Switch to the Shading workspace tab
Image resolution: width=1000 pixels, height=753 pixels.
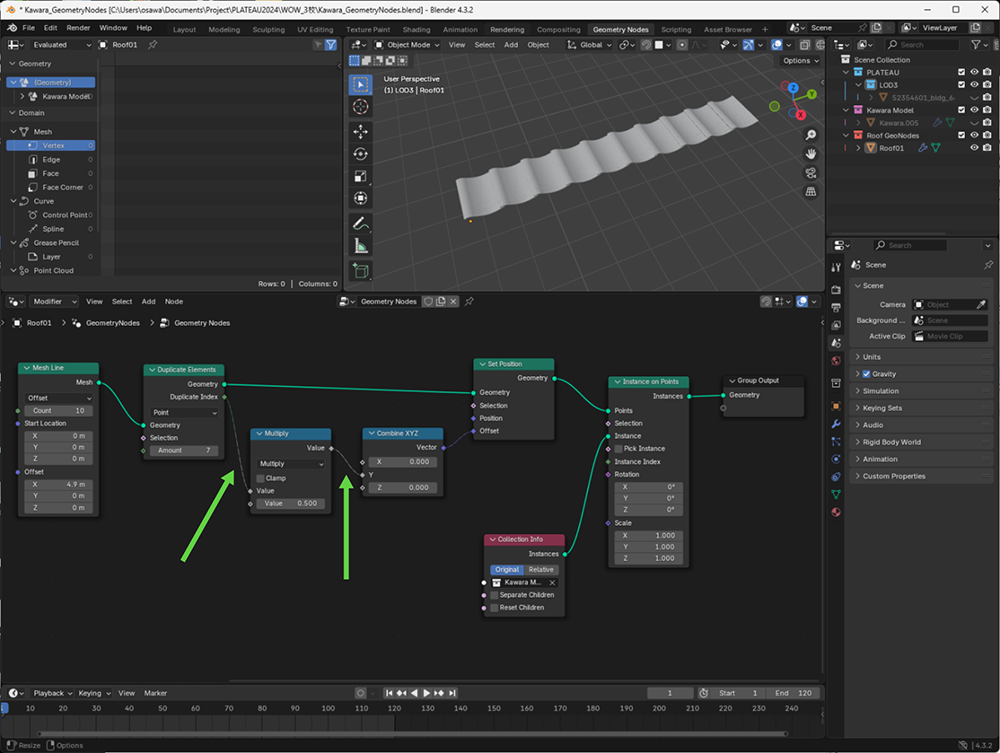(x=416, y=30)
